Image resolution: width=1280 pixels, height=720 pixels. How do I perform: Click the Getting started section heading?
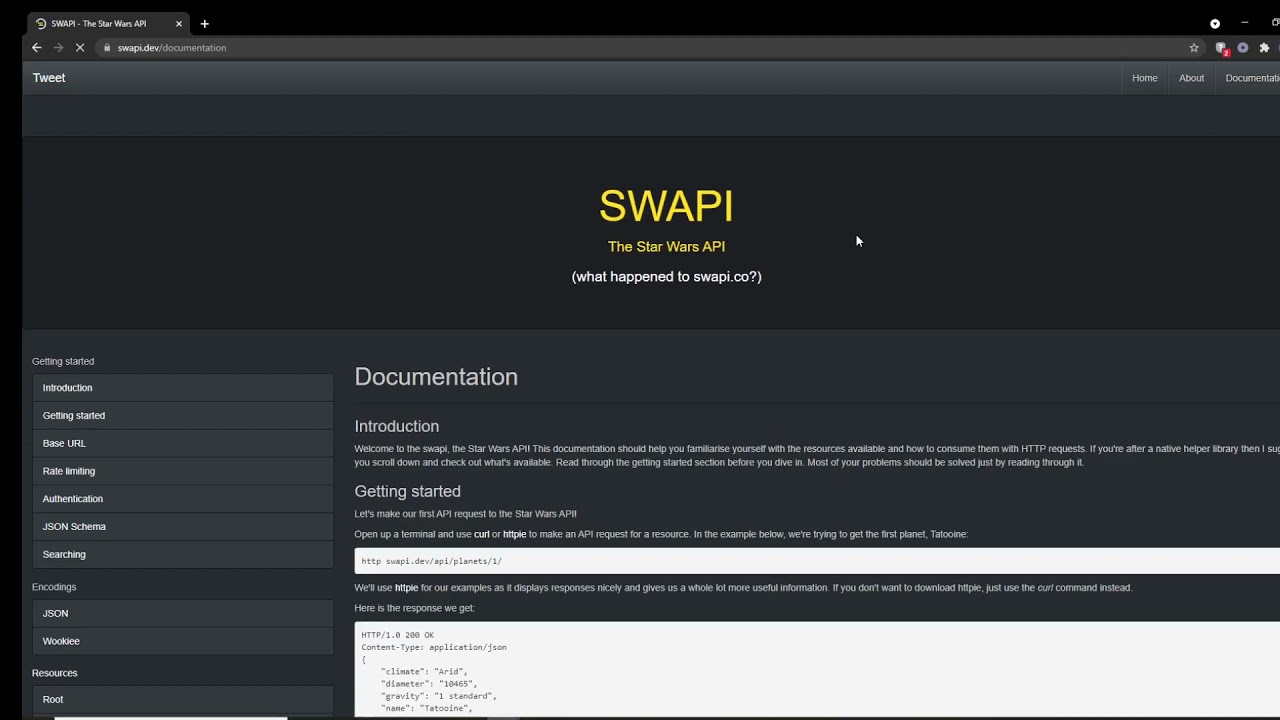coord(407,492)
